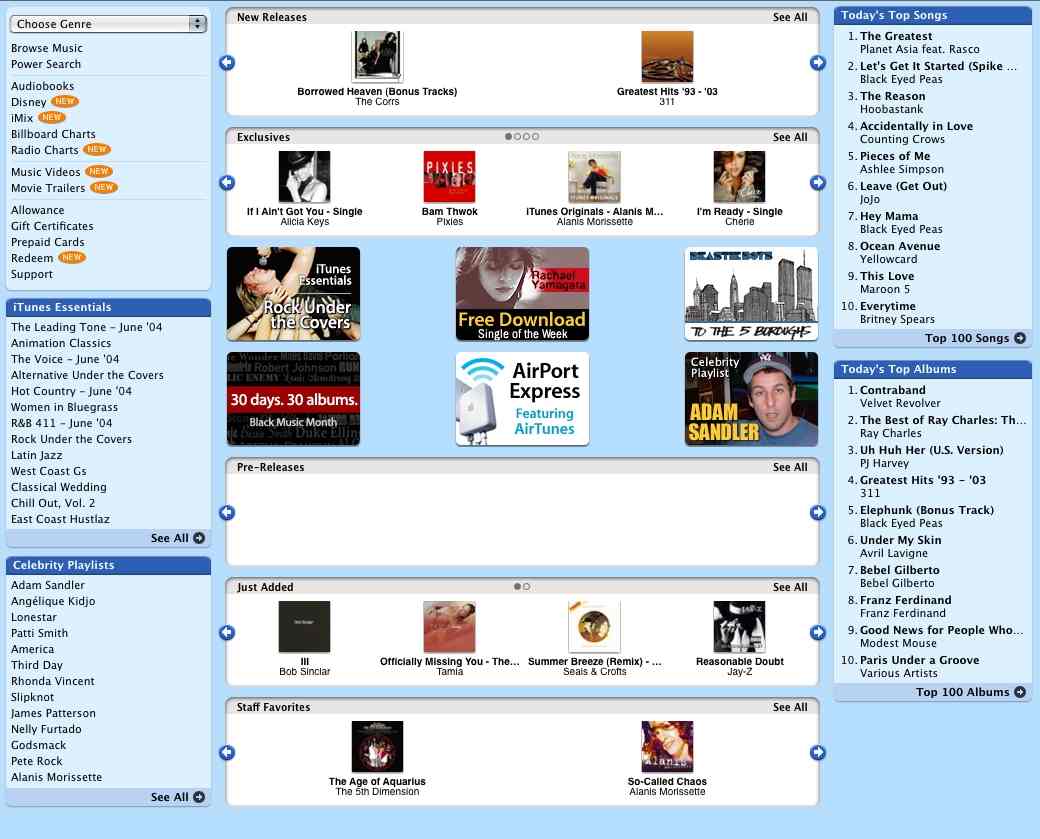Open Billboard Charts
The width and height of the screenshot is (1040, 839).
pyautogui.click(x=53, y=134)
